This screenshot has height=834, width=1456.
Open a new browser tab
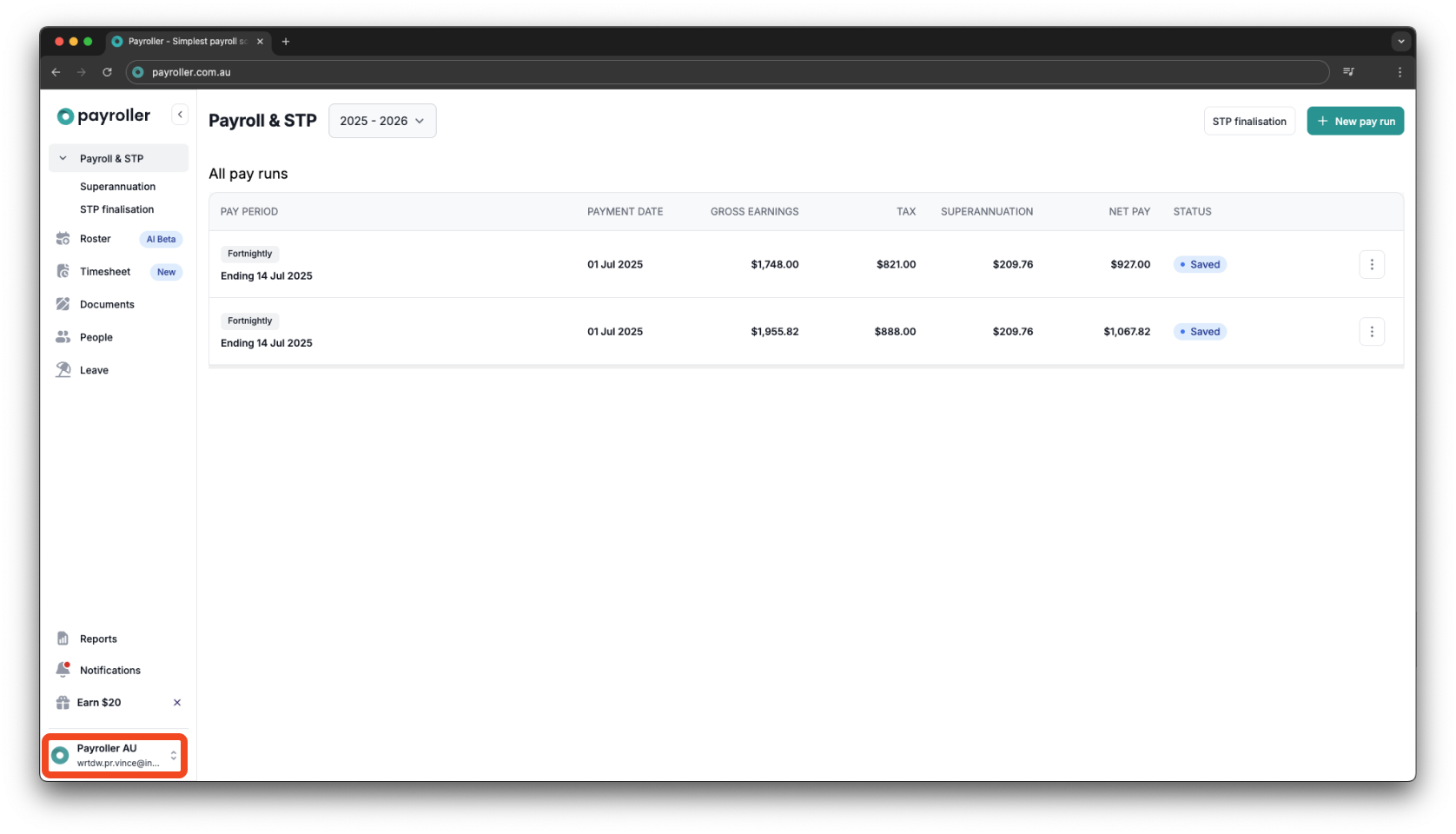click(x=286, y=41)
